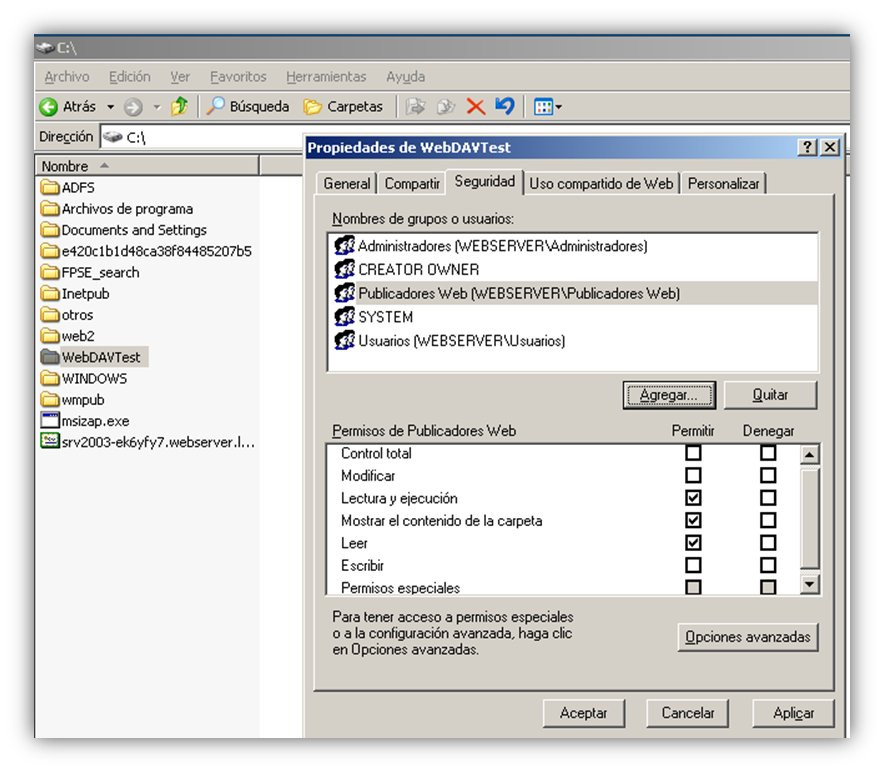Click the srv2003 certificate file icon

pos(50,441)
